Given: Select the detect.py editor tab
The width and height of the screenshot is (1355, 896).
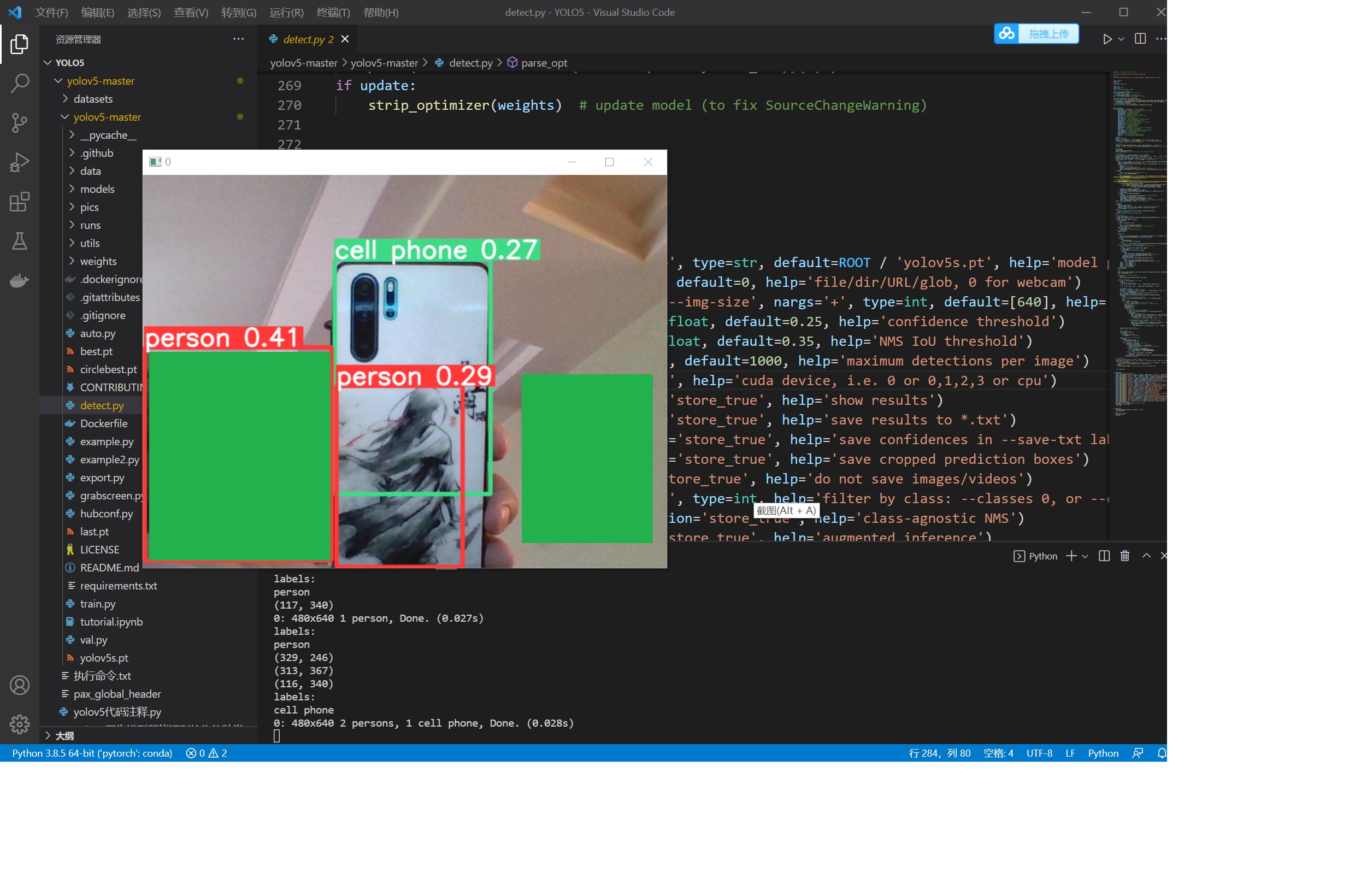Looking at the screenshot, I should (x=308, y=39).
